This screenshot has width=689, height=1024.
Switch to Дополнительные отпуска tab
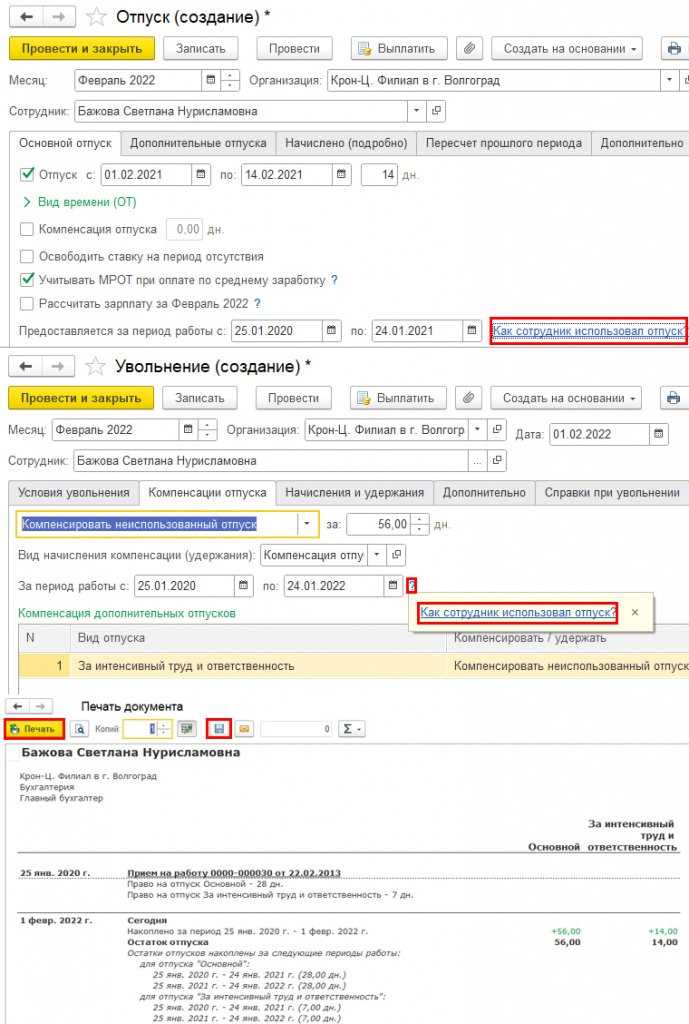pos(198,142)
